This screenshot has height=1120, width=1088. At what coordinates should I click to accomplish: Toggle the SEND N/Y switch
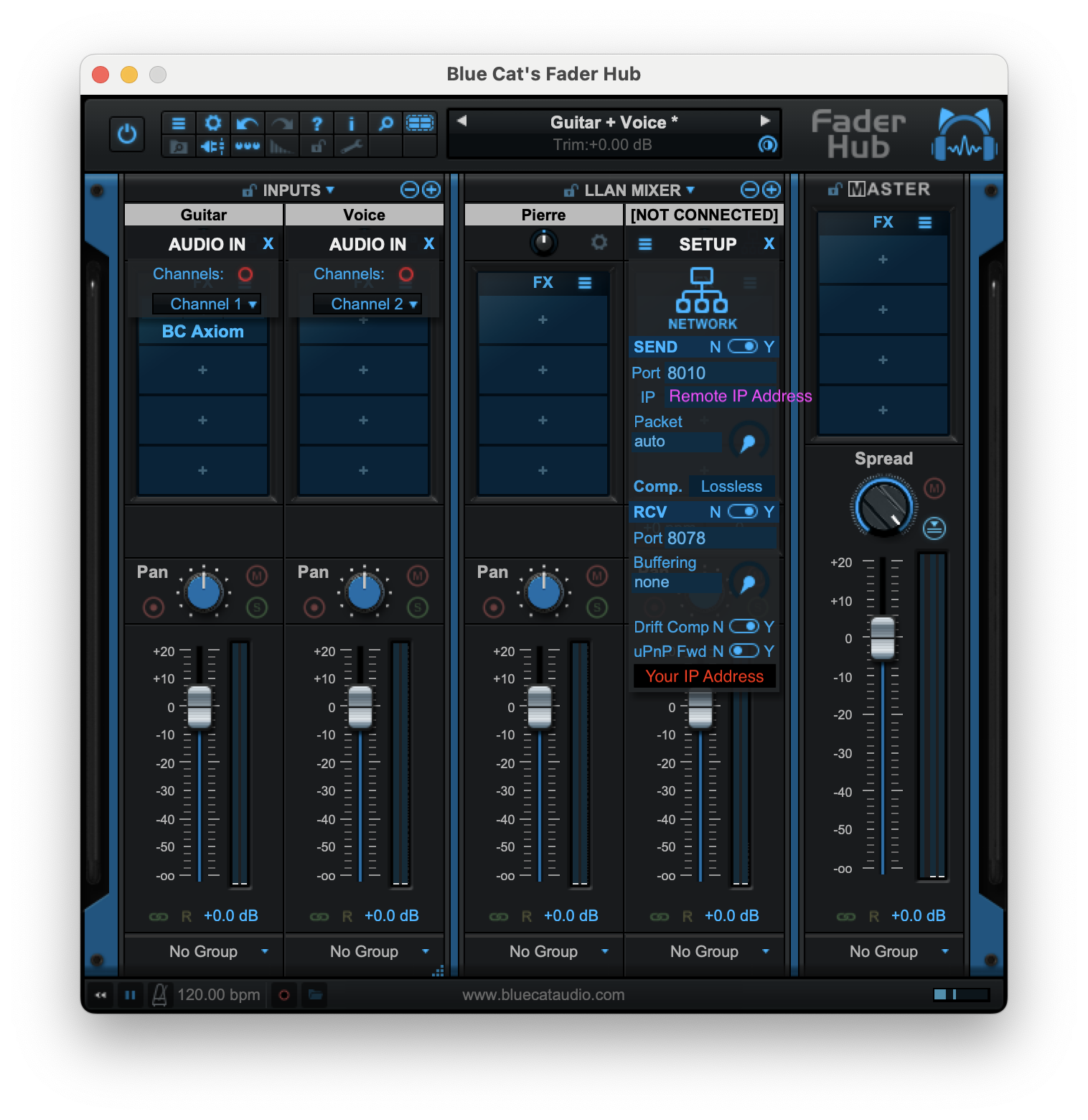coord(742,346)
